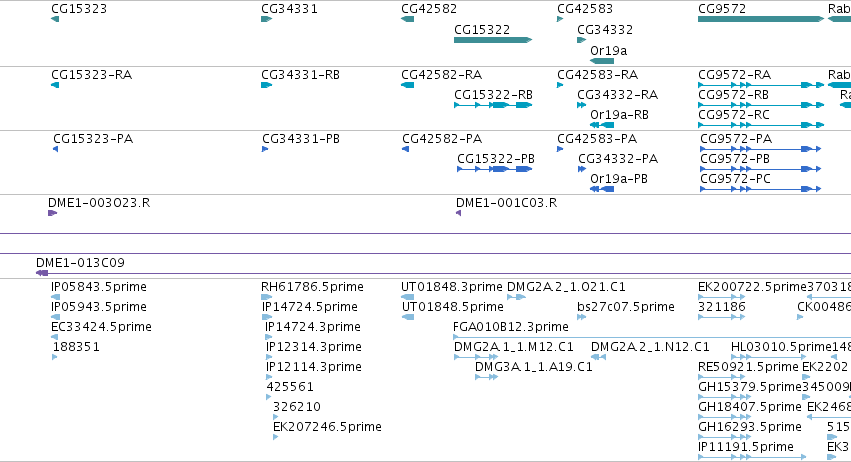Select the DMG3A.1_1.A19.C1 label
Screen dimensions: 851x462
pos(534,367)
